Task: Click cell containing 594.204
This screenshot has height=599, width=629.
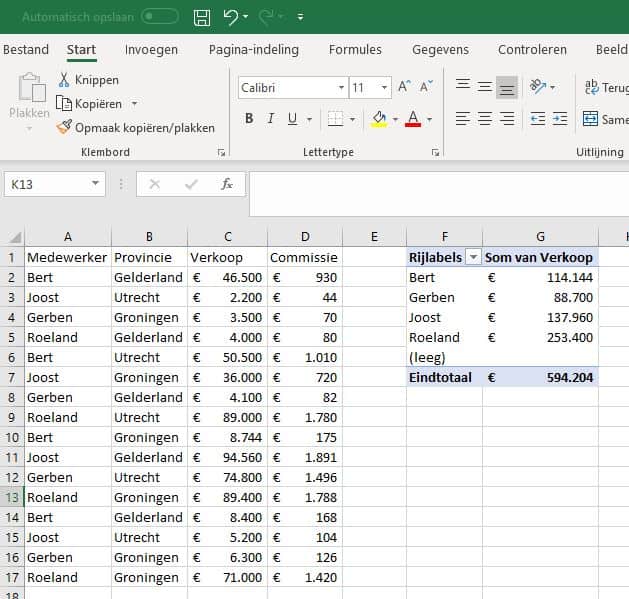Action: pyautogui.click(x=540, y=377)
